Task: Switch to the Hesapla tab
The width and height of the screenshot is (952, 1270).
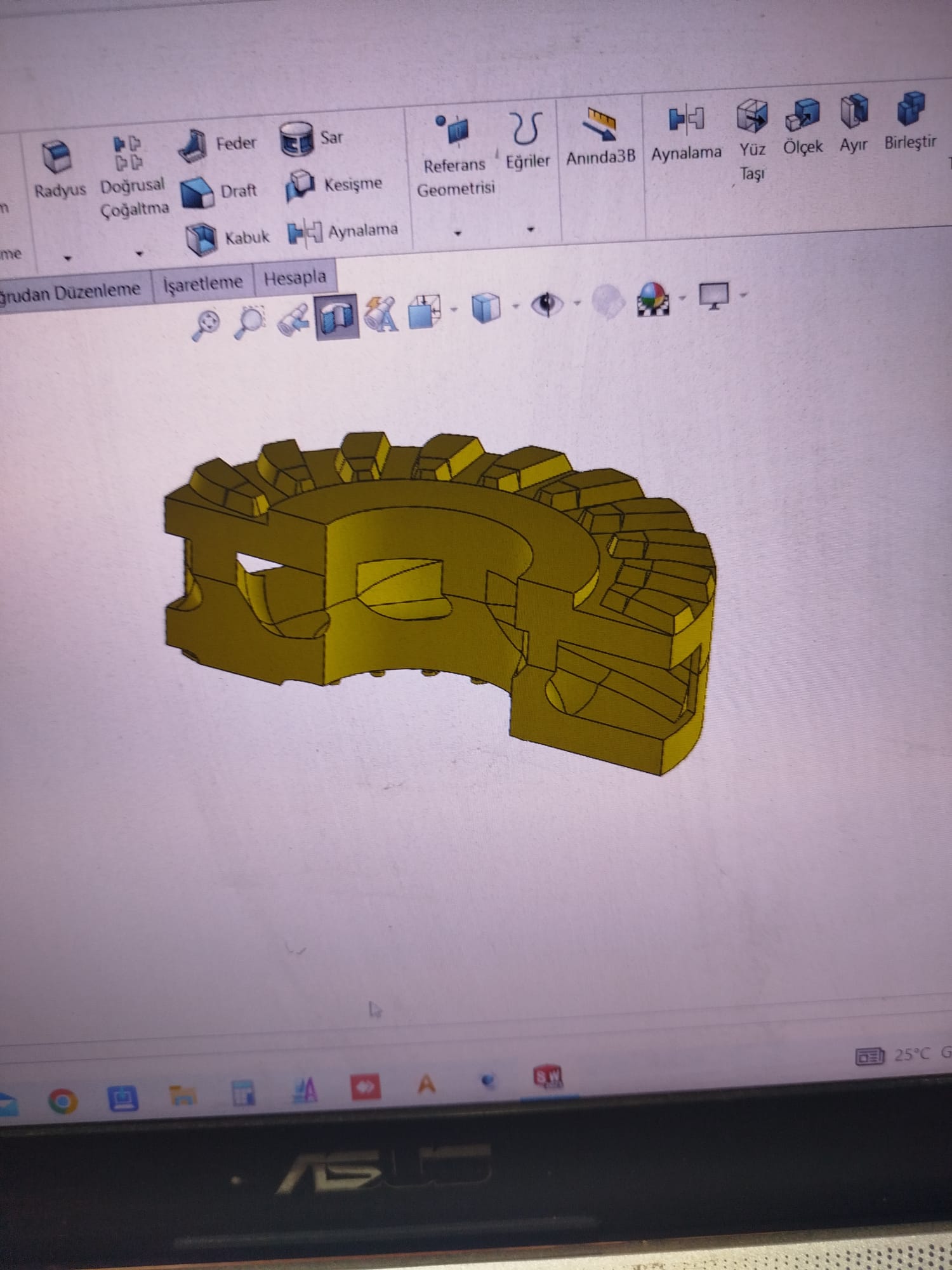Action: 295,277
